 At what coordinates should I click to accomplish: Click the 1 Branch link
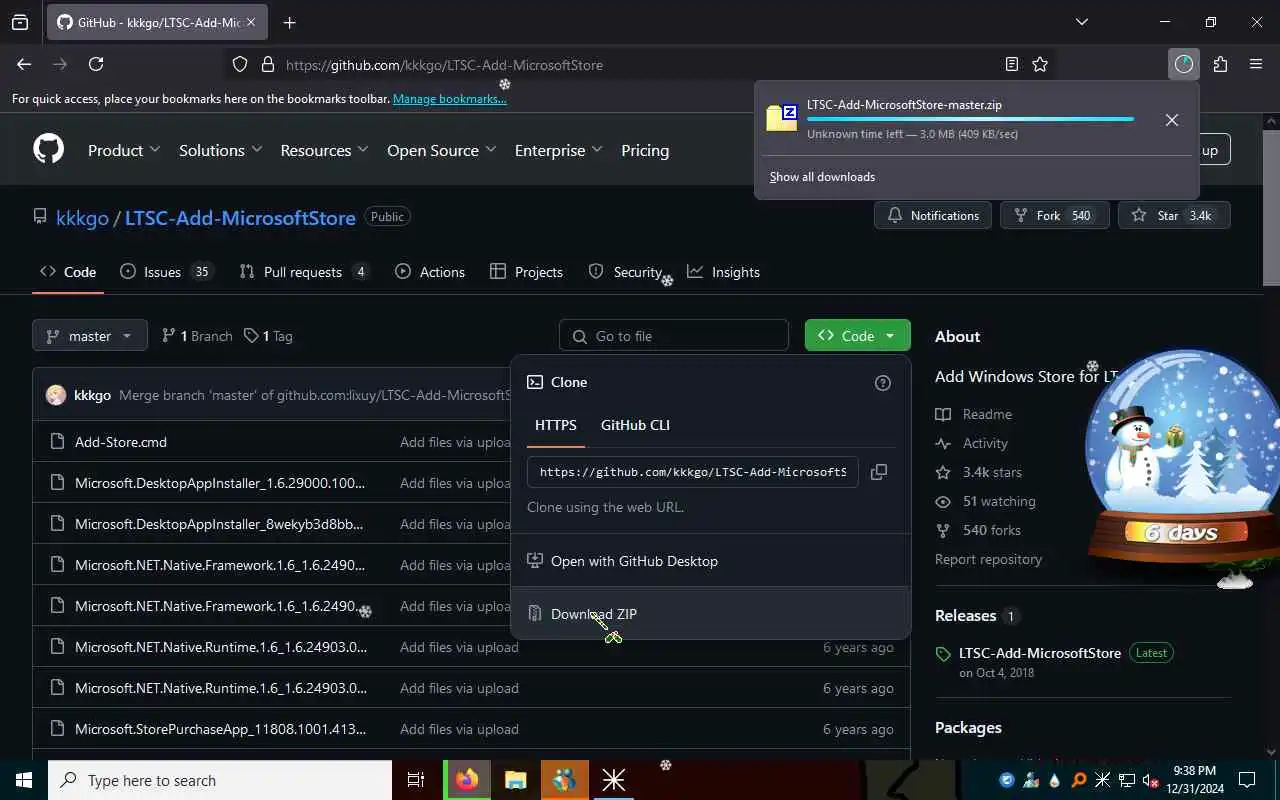point(197,336)
